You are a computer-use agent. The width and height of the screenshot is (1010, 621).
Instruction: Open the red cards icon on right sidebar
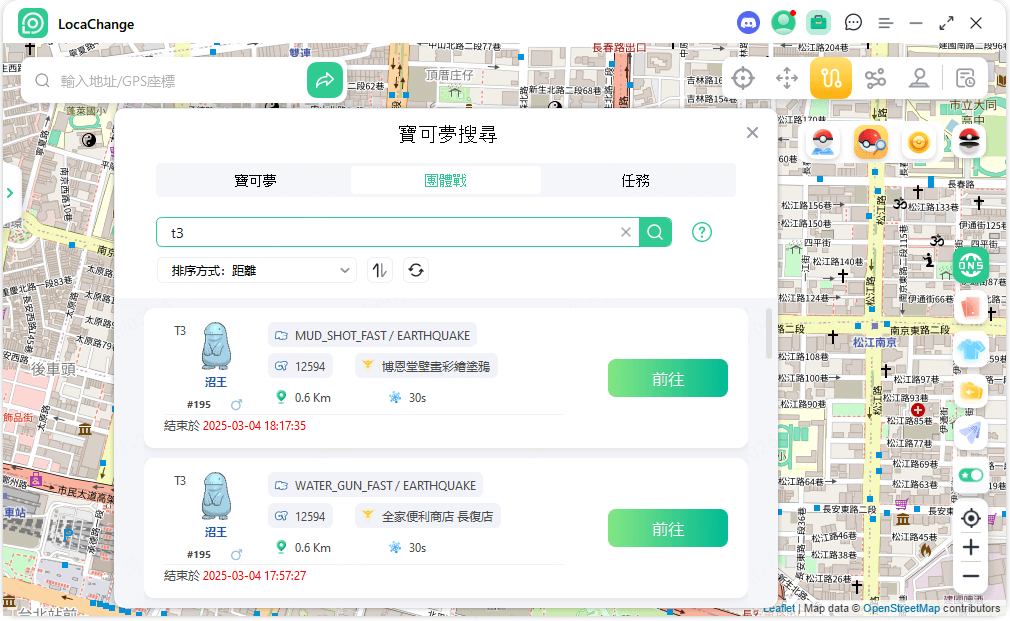click(x=971, y=307)
